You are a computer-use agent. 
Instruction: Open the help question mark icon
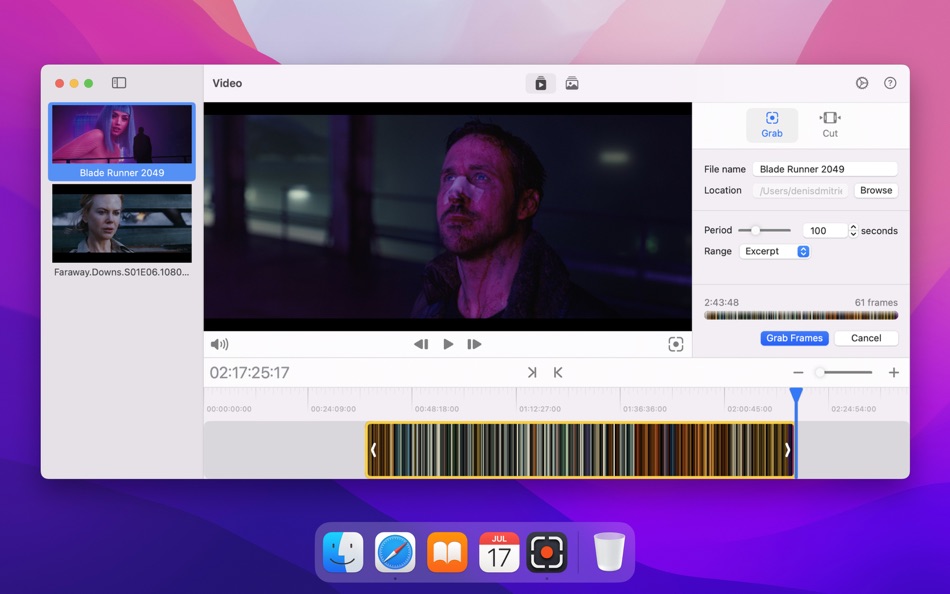tap(889, 83)
